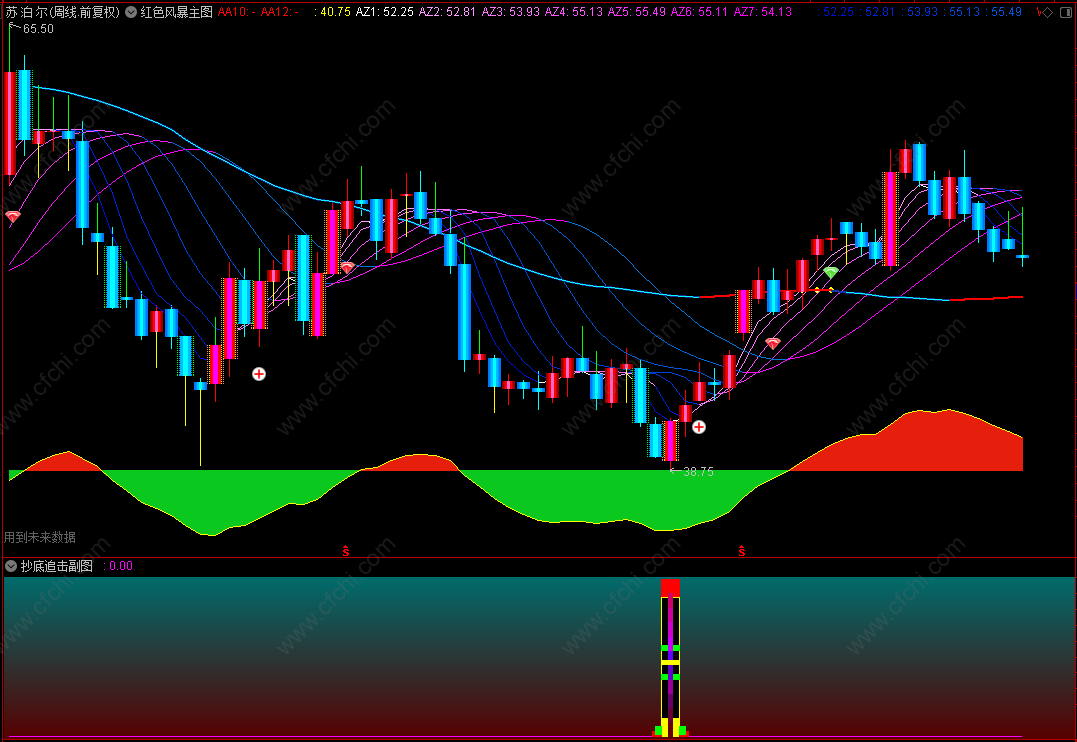Click the first tall red candle at far left
Image resolution: width=1077 pixels, height=742 pixels.
click(10, 124)
